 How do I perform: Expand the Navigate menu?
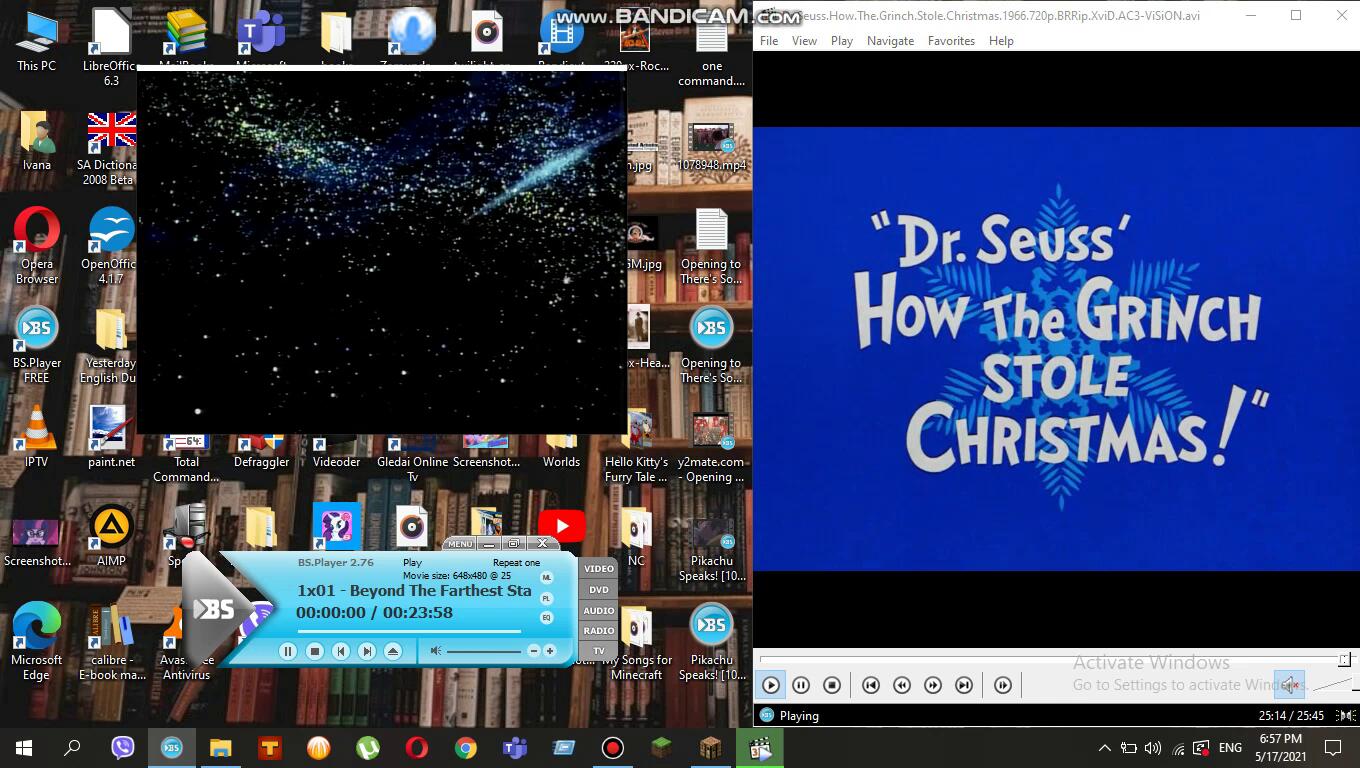tap(890, 41)
